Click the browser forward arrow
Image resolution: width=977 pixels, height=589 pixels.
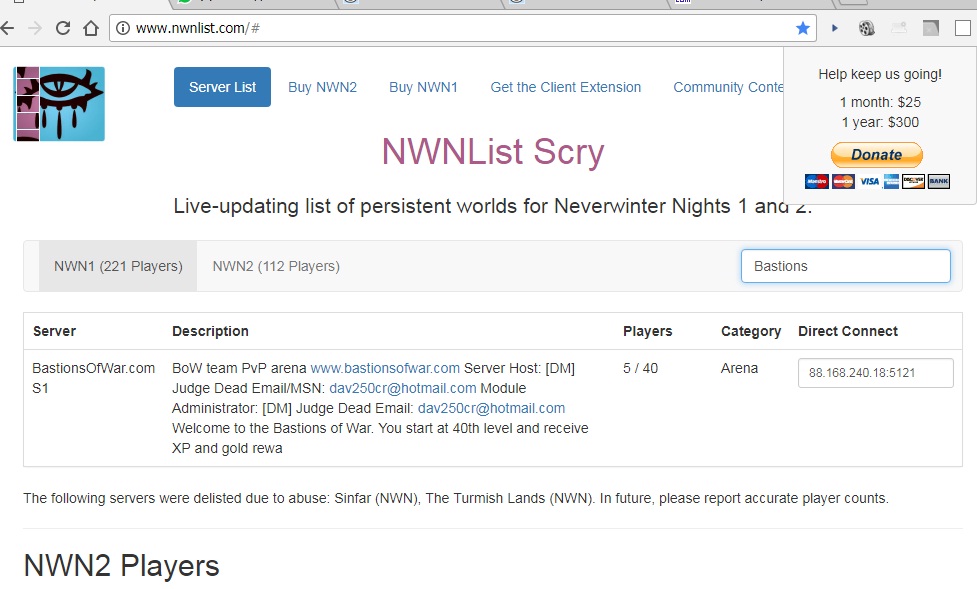tap(35, 28)
